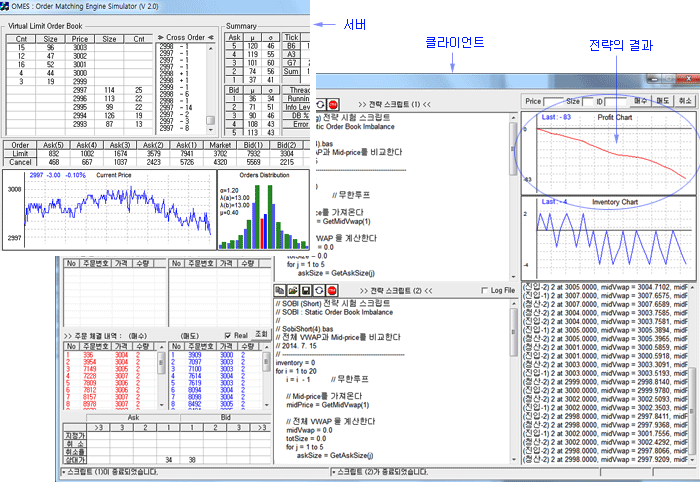Click the Size input field

[x=588, y=102]
